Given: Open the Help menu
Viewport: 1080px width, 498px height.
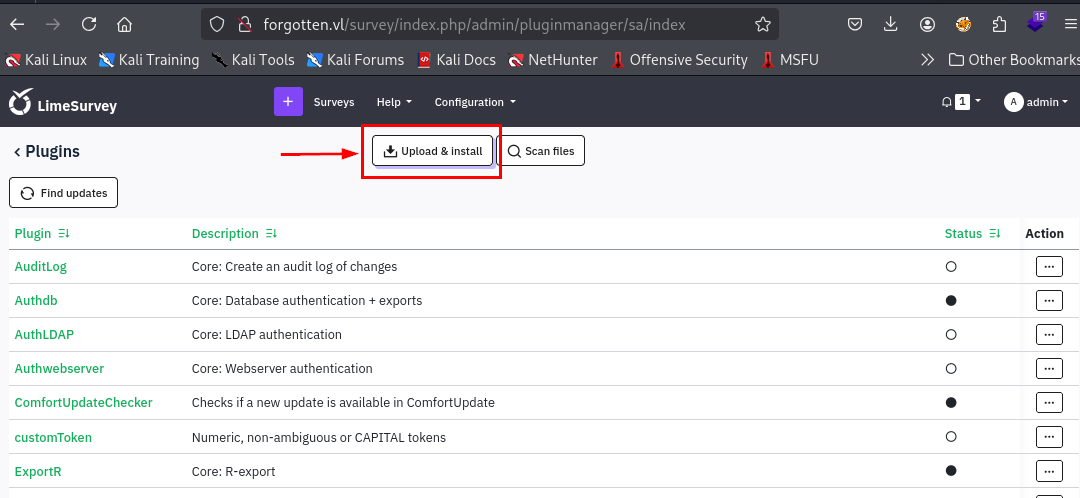Looking at the screenshot, I should [x=394, y=102].
